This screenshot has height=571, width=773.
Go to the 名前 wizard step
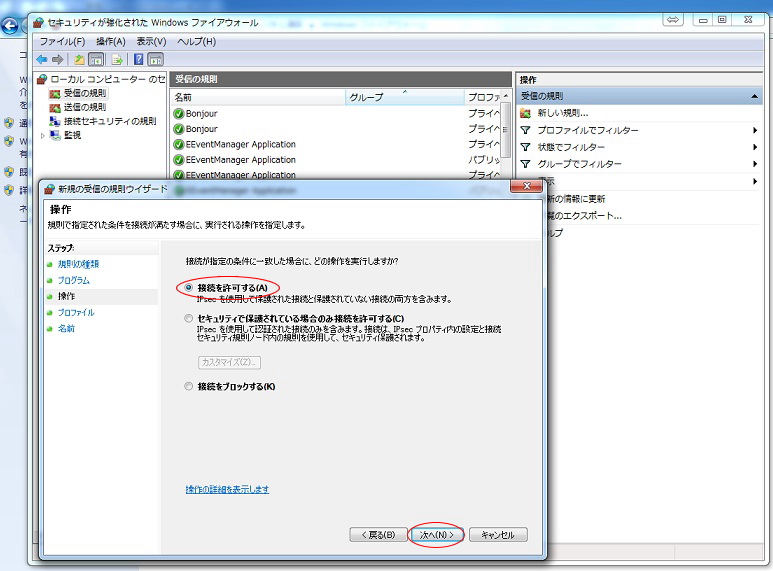click(x=66, y=328)
